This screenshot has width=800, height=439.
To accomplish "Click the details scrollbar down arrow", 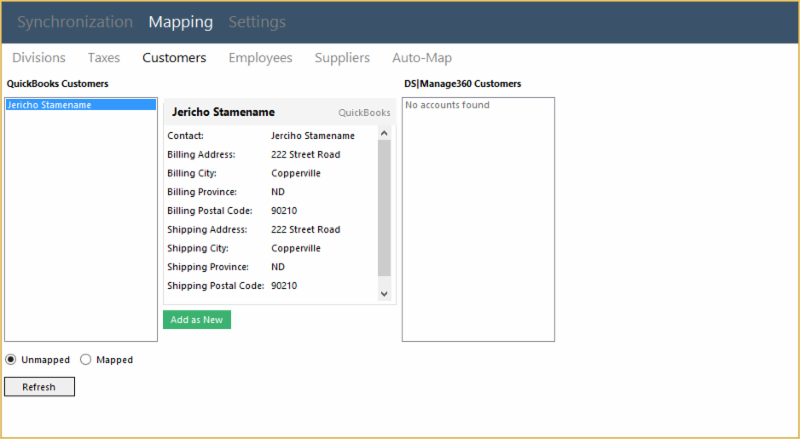I will [x=384, y=293].
